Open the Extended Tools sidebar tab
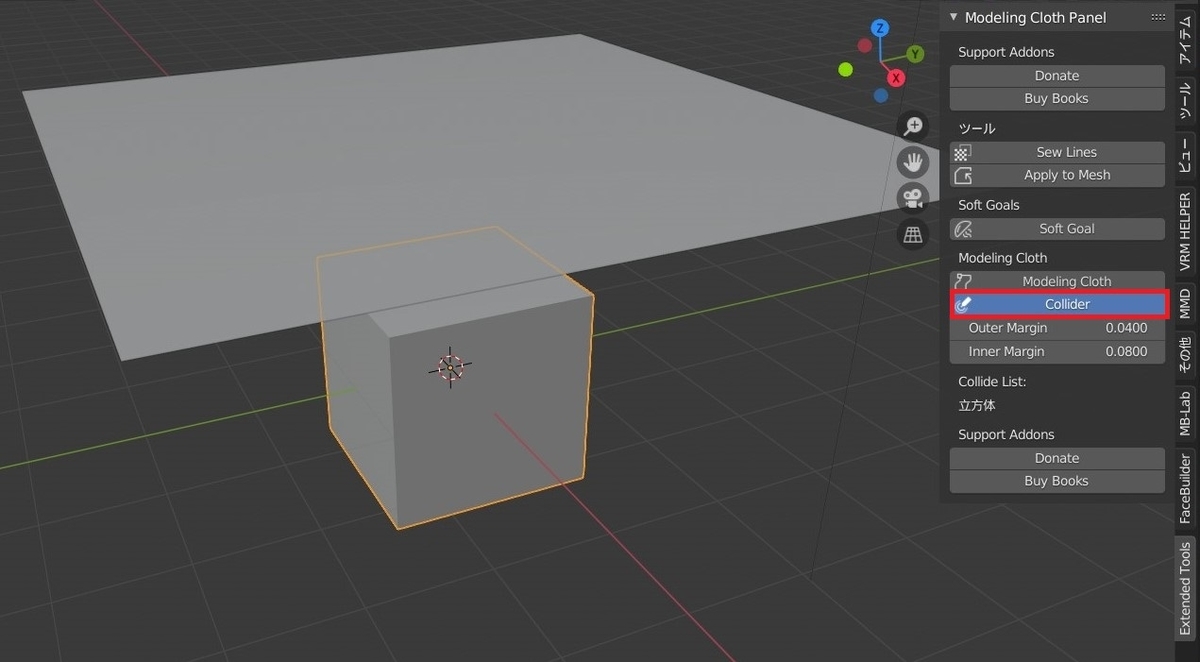The image size is (1200, 662). [x=1185, y=589]
